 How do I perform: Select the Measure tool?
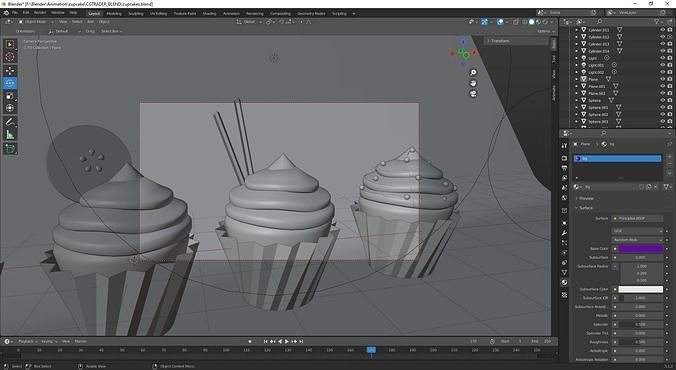click(x=10, y=135)
